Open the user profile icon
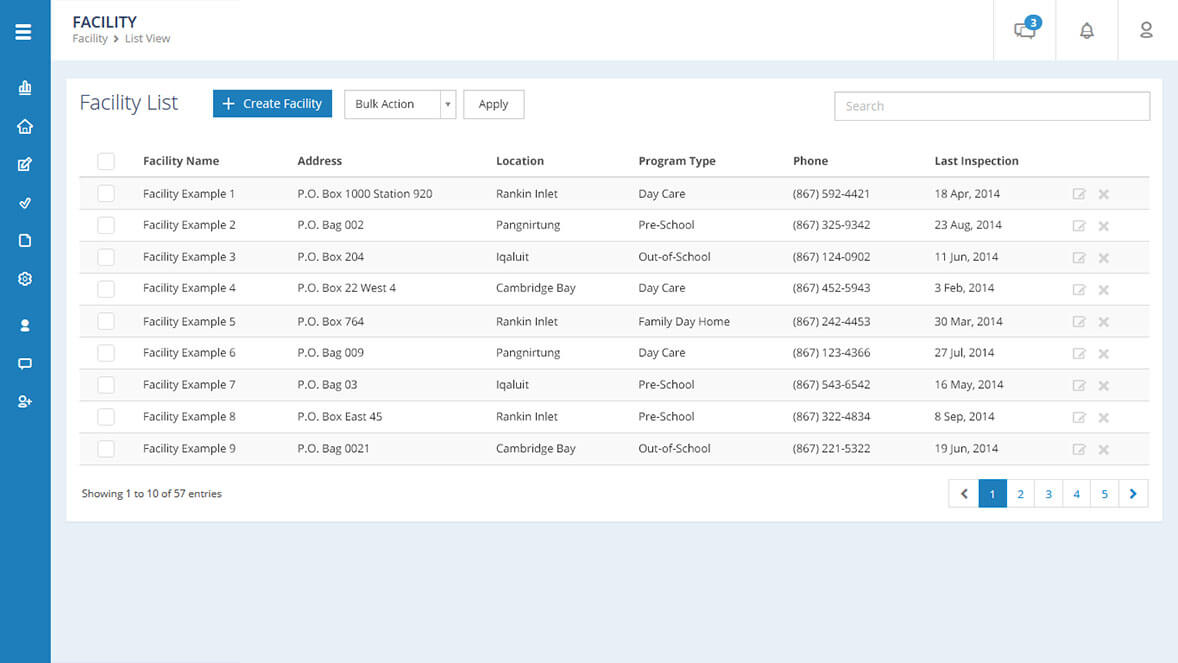The width and height of the screenshot is (1178, 663). coord(1147,30)
